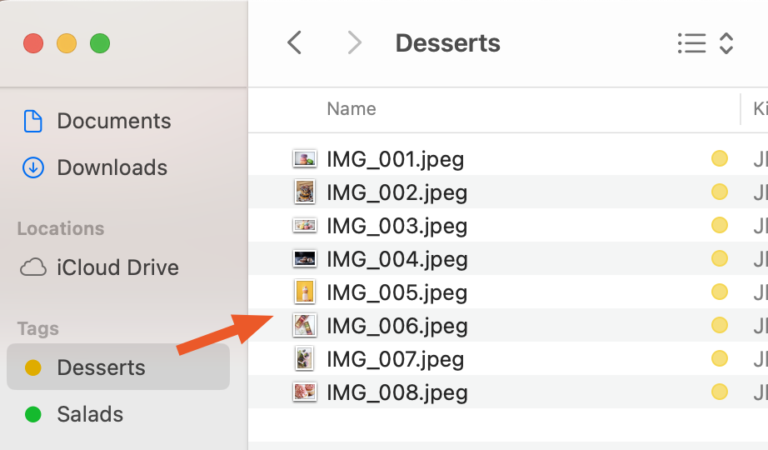Click the yellow tag dot of IMG_001.jpeg

coord(719,159)
